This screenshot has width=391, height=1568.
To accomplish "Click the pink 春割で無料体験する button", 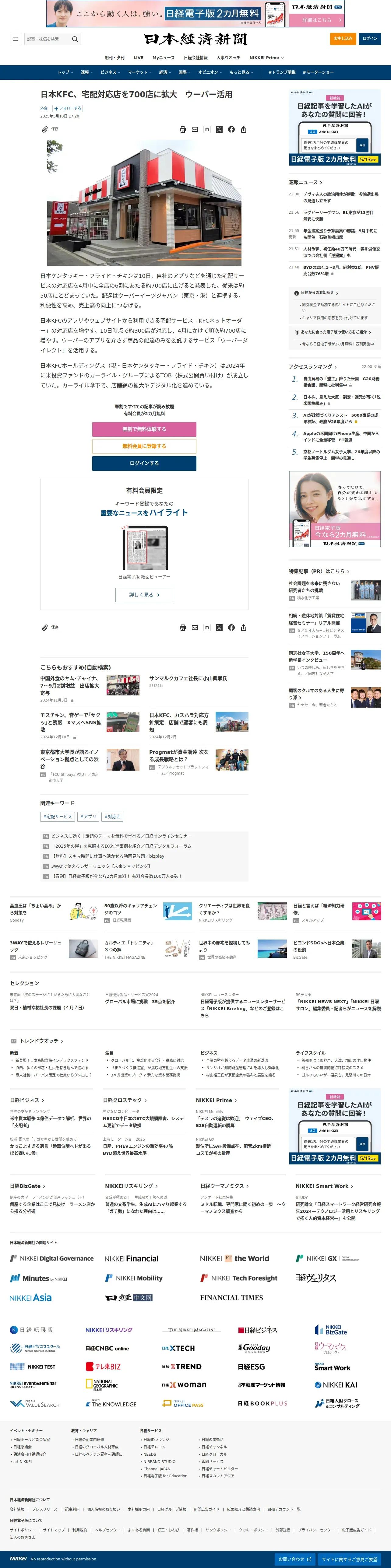I will 144,429.
